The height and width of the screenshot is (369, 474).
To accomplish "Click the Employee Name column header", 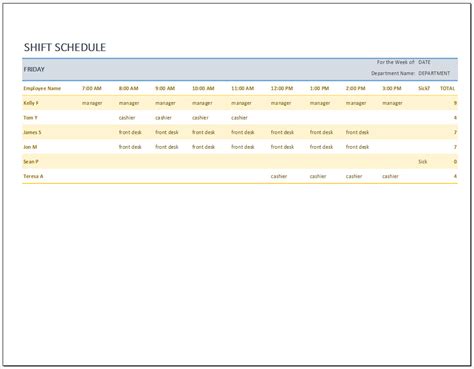I will [42, 88].
